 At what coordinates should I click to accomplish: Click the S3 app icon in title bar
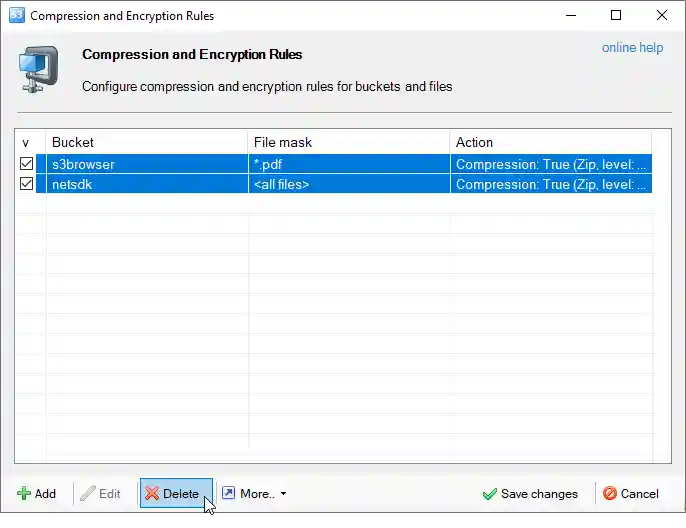16,16
